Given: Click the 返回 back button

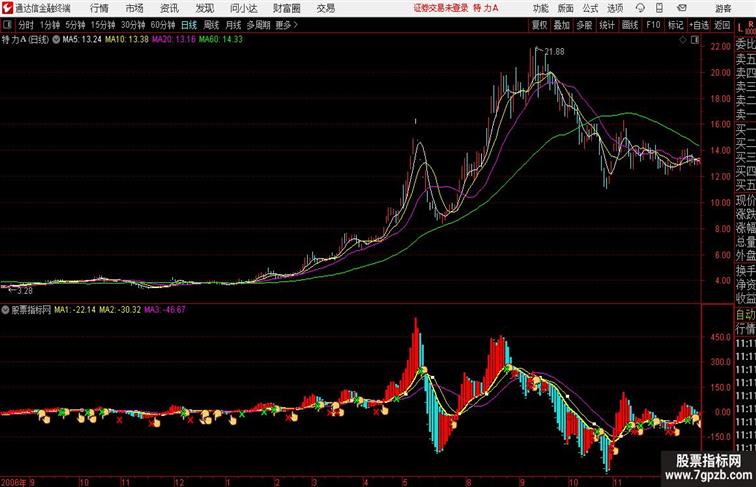Looking at the screenshot, I should tap(722, 25).
